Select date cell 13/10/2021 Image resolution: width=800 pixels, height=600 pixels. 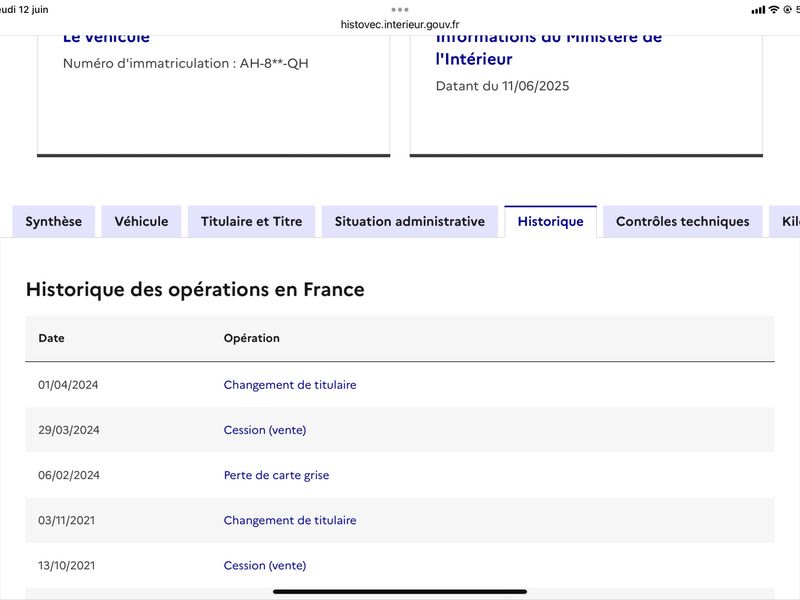click(66, 565)
